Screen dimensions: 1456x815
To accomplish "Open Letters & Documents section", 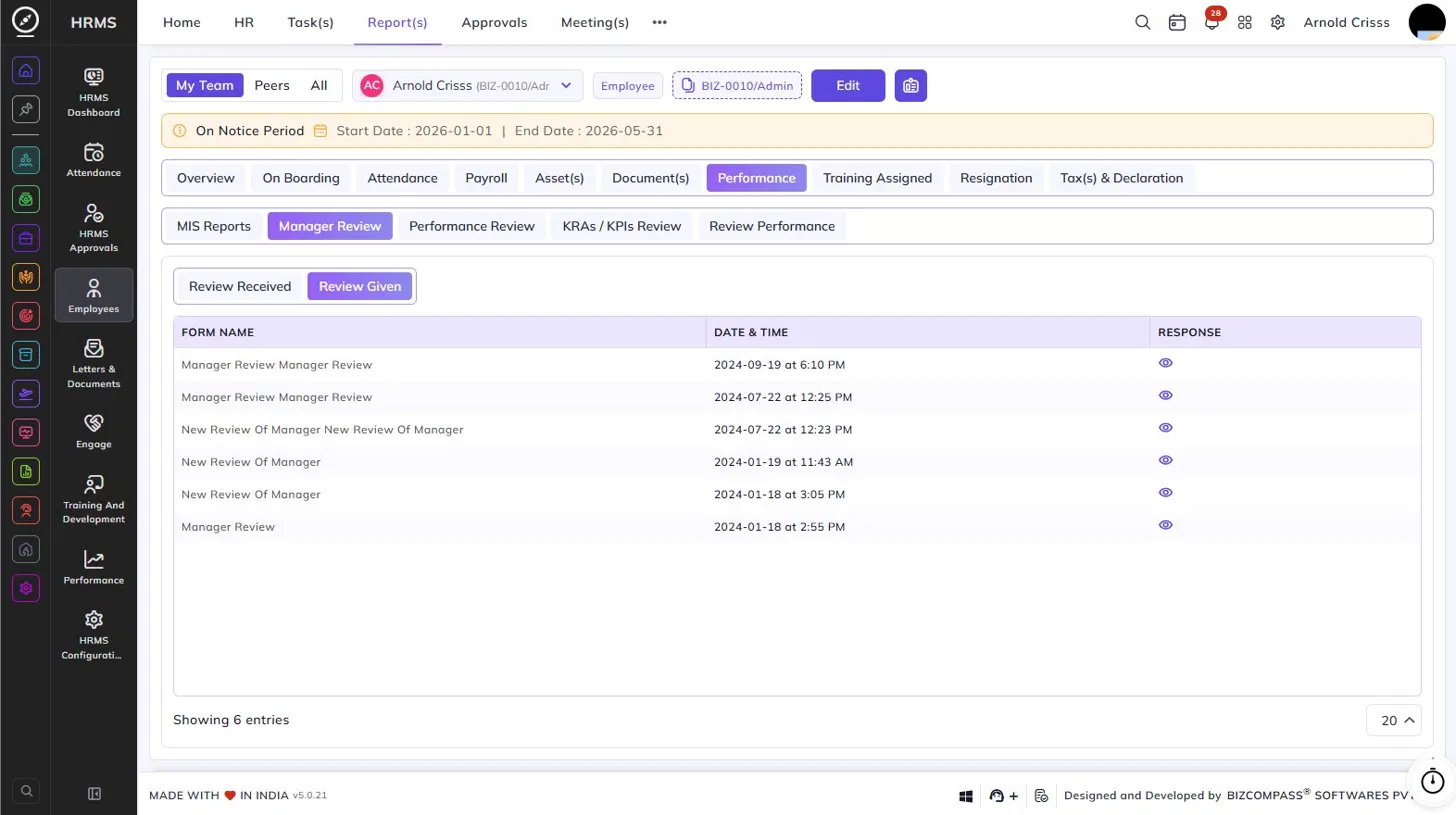I will click(94, 363).
